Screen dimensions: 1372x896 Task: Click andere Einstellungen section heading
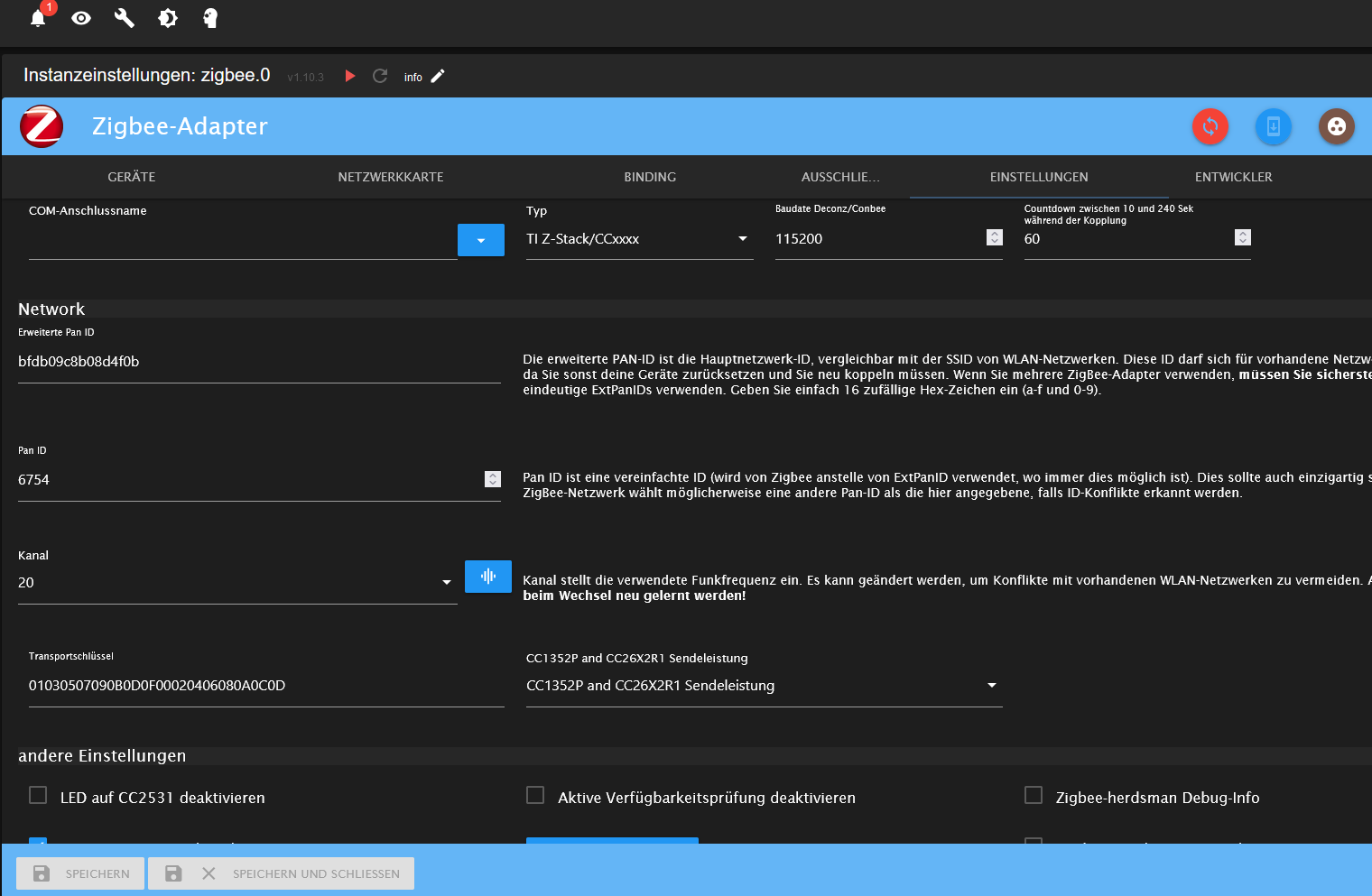(102, 756)
